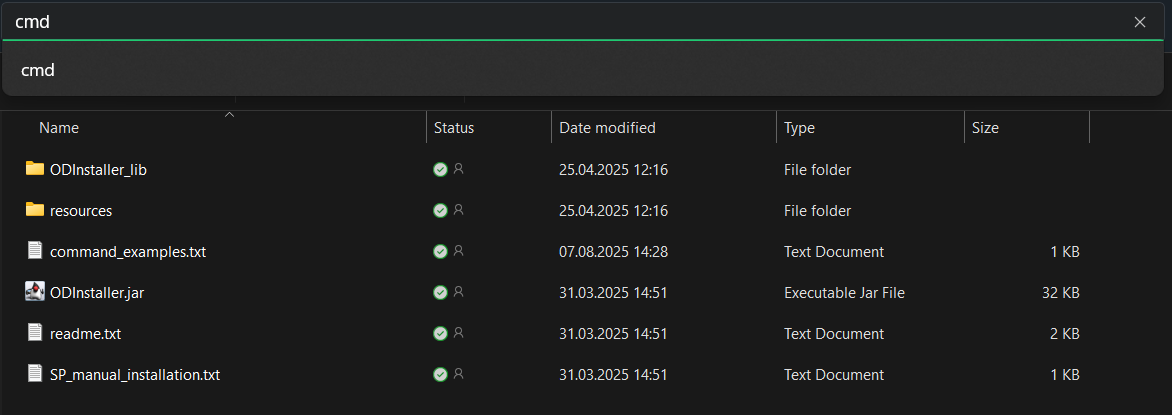
Task: Click the ODInstaller.jar Java icon
Action: pyautogui.click(x=35, y=292)
